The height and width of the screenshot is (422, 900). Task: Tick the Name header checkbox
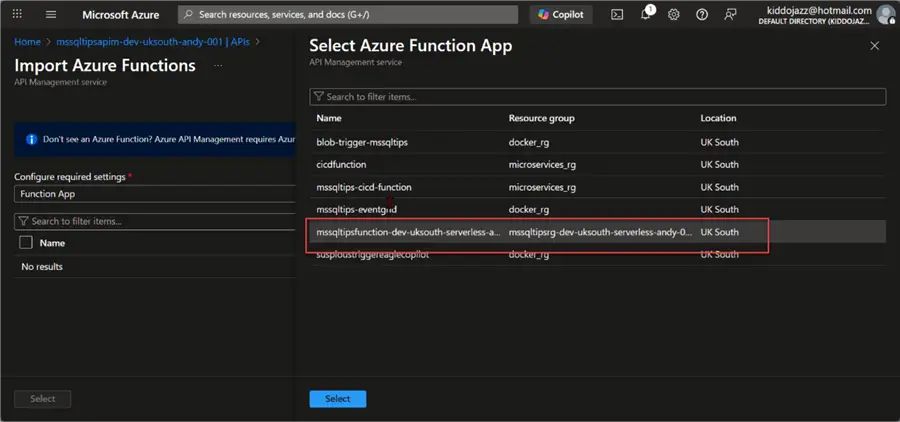[x=26, y=243]
